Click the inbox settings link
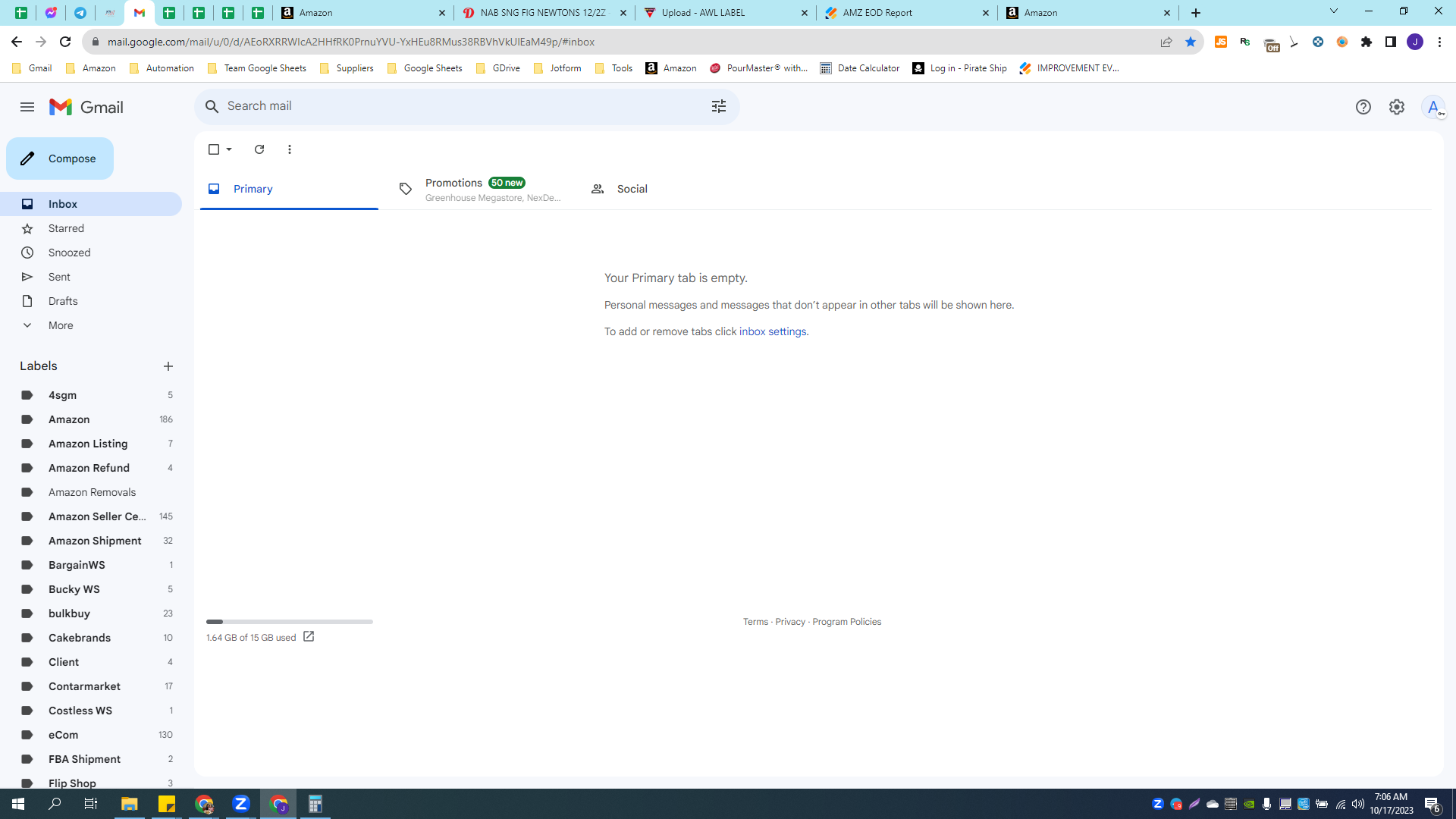Screen dimensions: 1456x819 (773, 331)
